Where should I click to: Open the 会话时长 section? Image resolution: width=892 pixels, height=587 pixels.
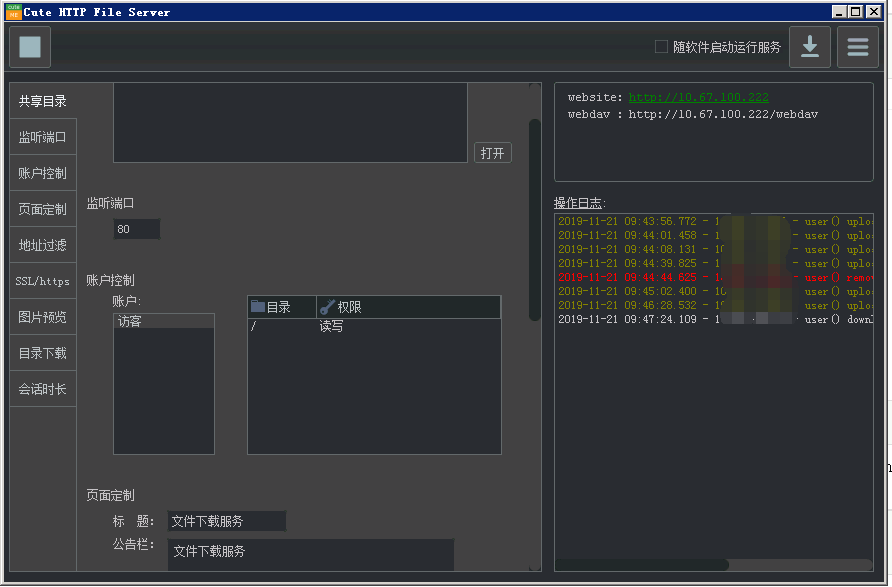[x=42, y=389]
